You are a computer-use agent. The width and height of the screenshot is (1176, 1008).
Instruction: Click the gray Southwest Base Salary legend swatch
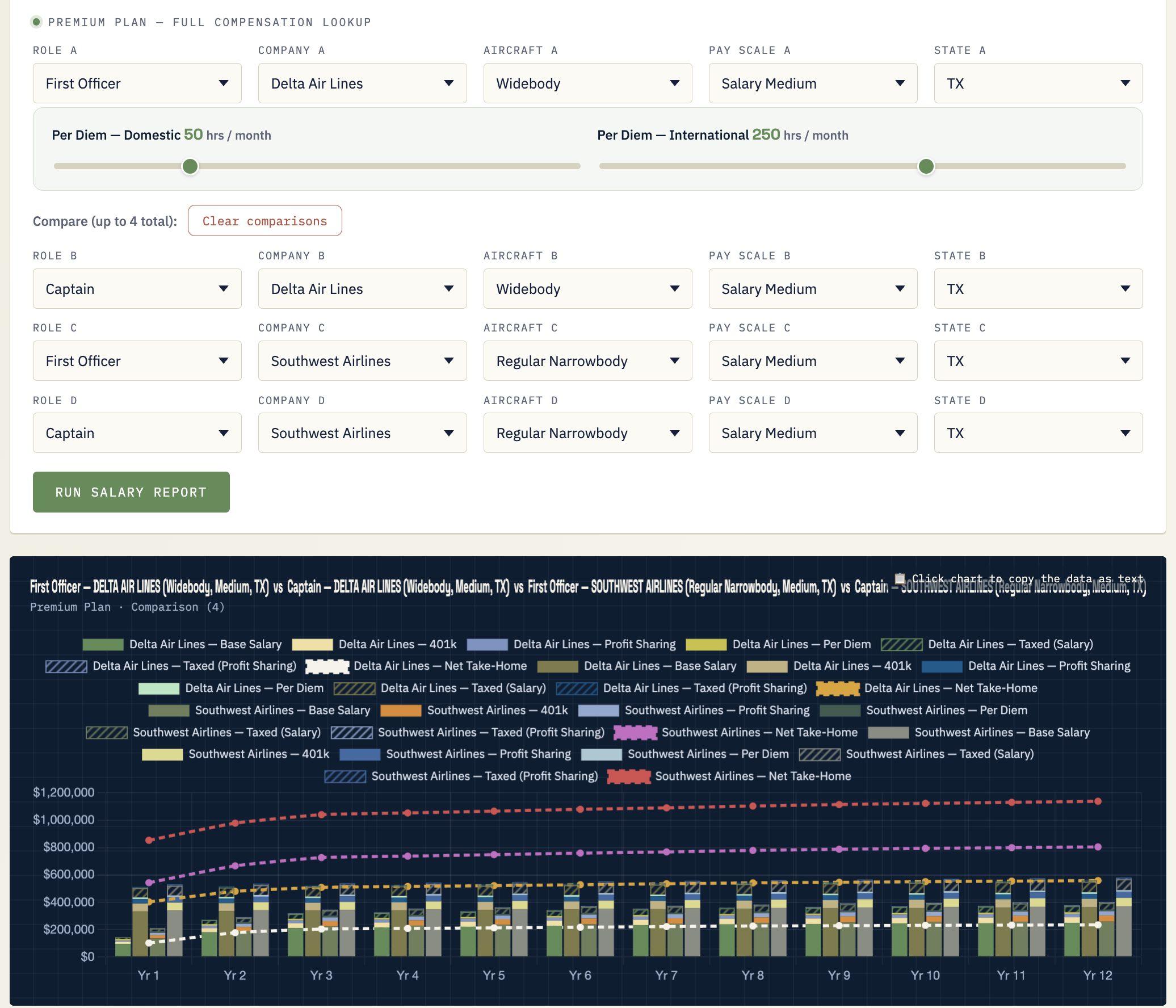tap(888, 732)
